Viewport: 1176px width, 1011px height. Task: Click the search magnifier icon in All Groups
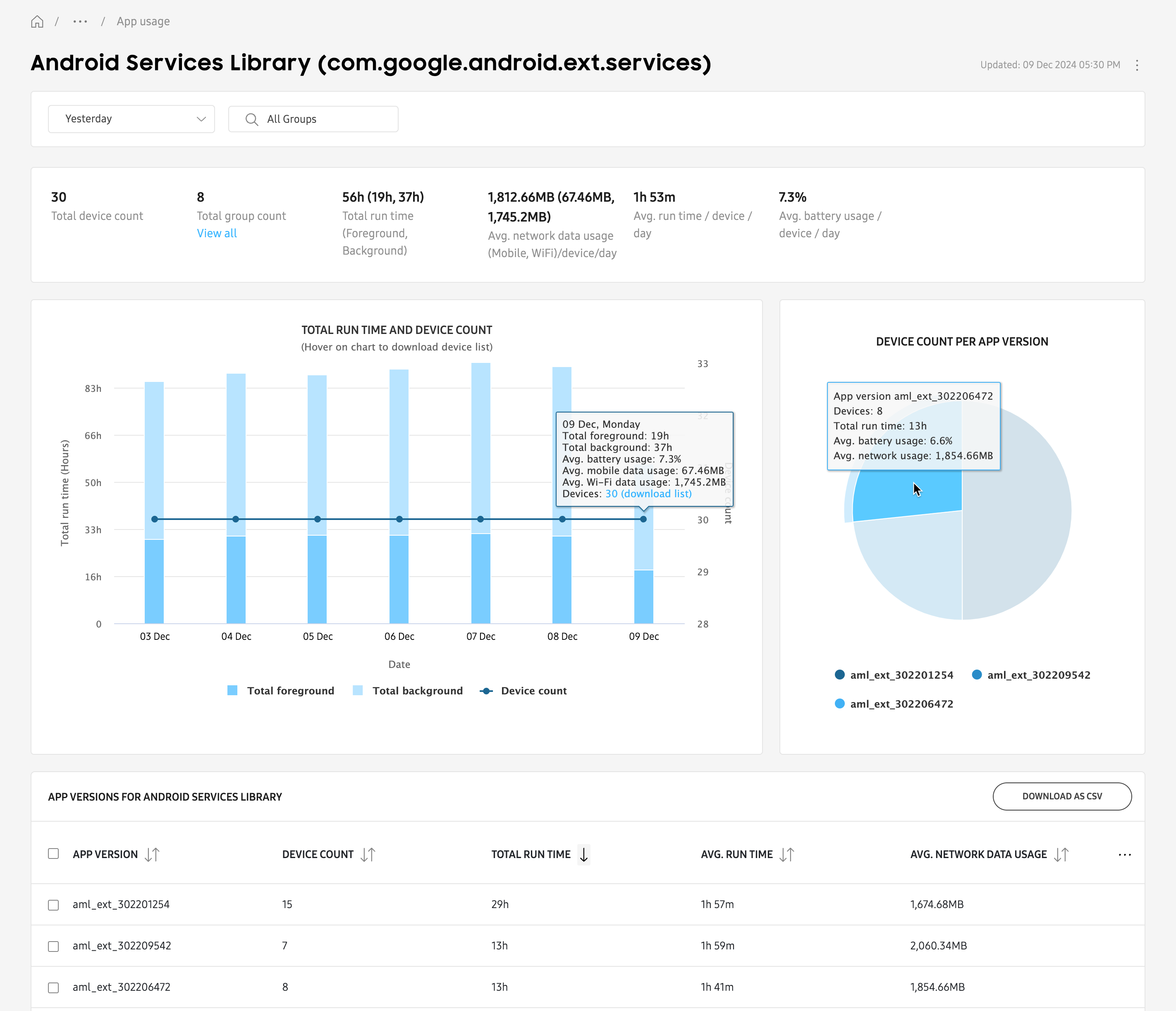(251, 119)
